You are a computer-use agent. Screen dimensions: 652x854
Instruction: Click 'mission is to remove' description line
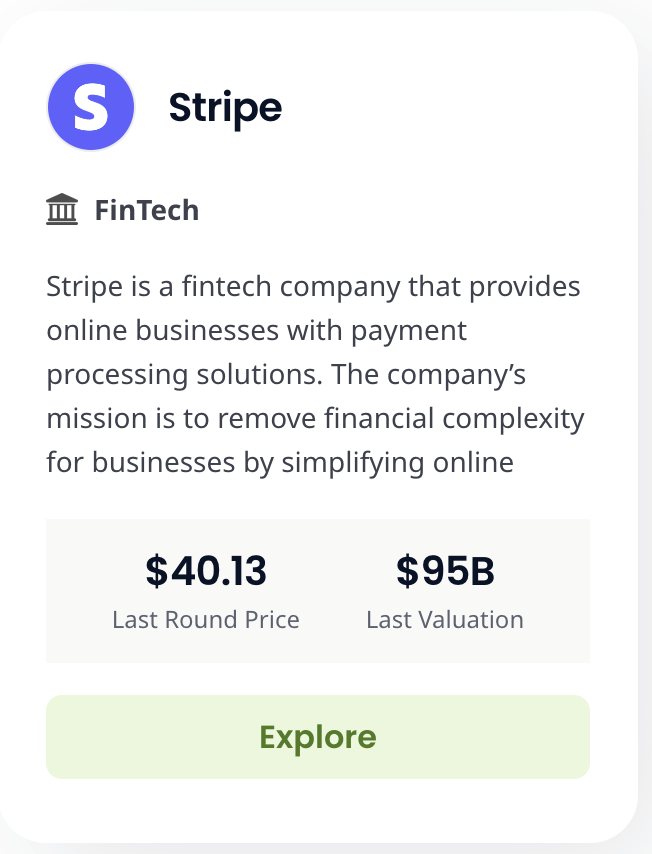click(182, 419)
